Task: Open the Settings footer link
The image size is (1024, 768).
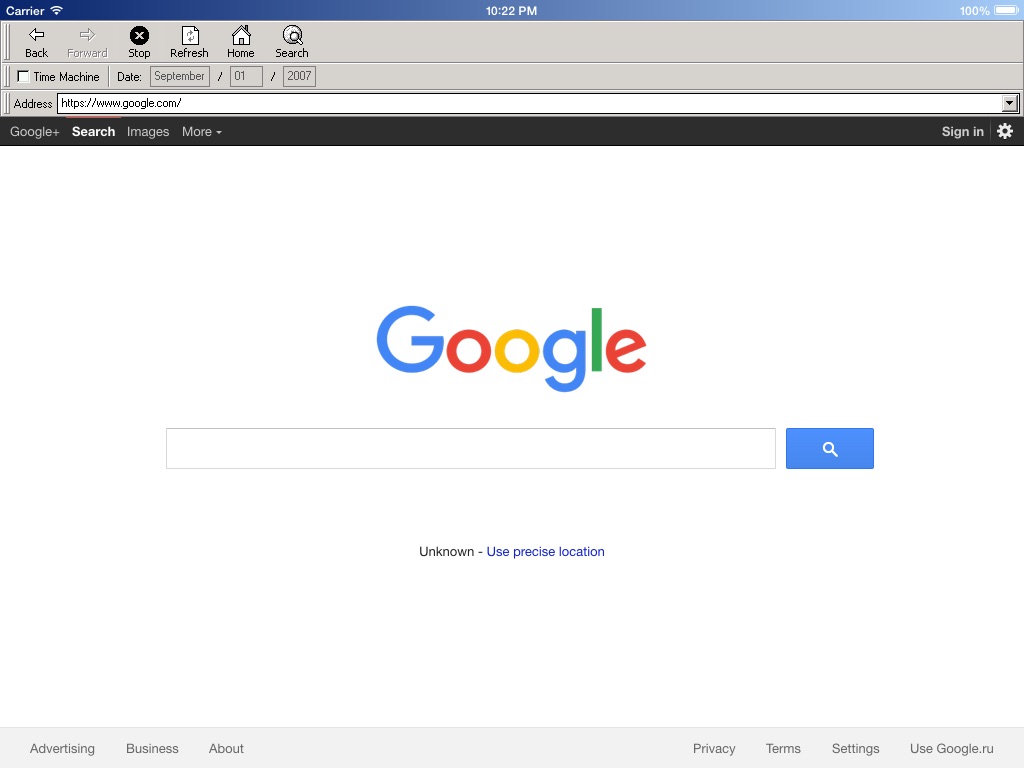Action: tap(856, 748)
